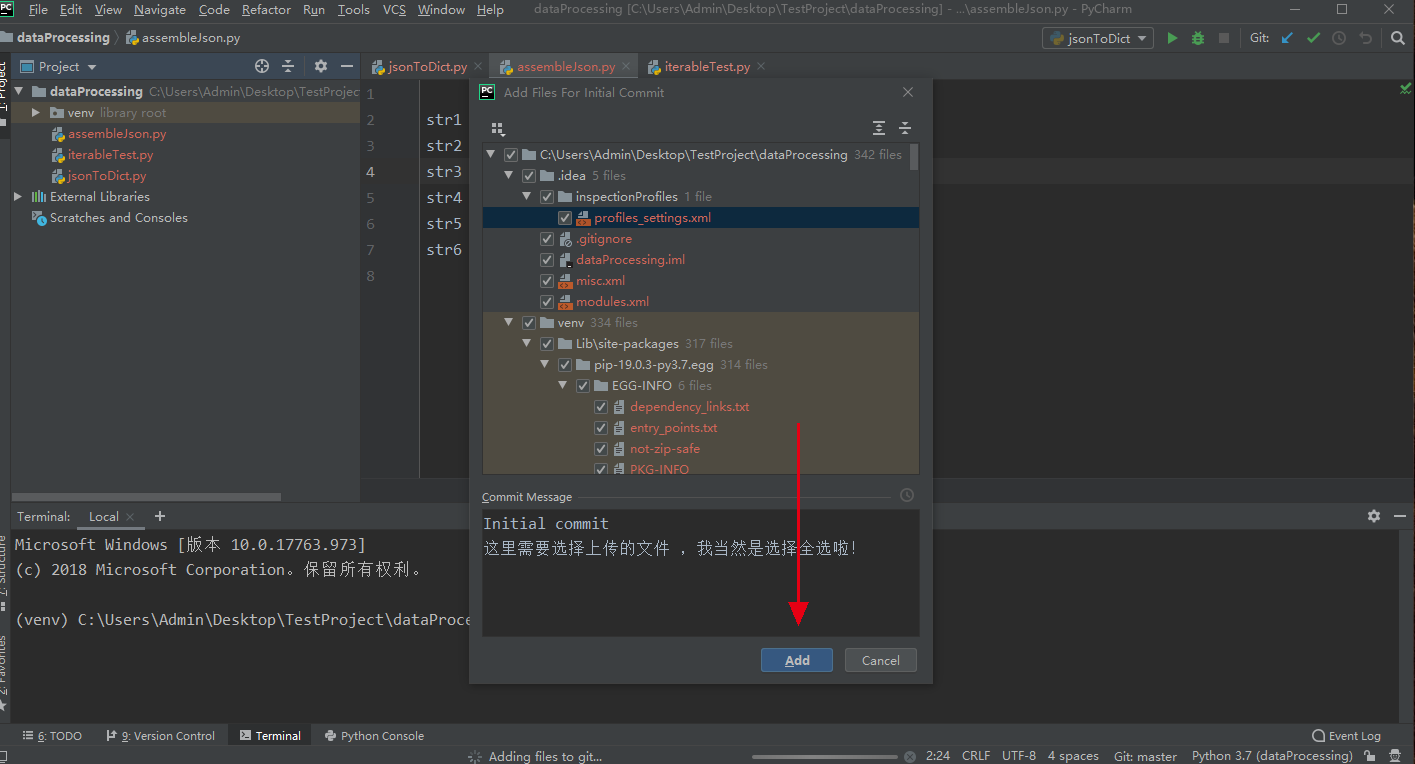Screen dimensions: 1415x764
Task: Click Add button in commit dialog
Action: tap(797, 660)
